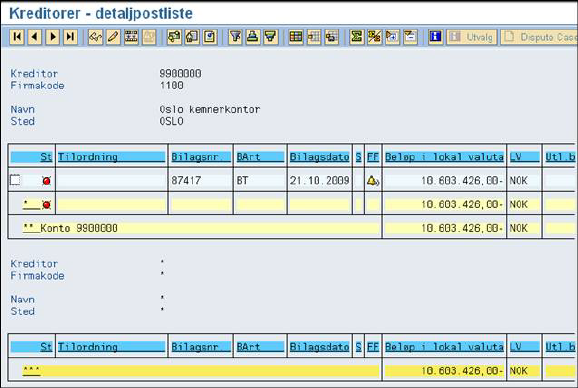This screenshot has width=578, height=388.
Task: Click the name Oslo kemnerkontor
Action: (210, 109)
